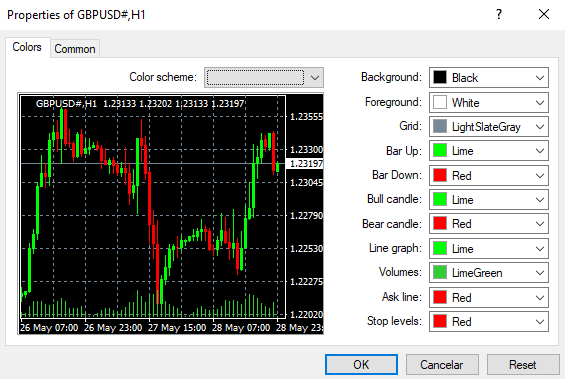Click the GBPUSD chart preview
The width and height of the screenshot is (565, 379).
[x=170, y=214]
